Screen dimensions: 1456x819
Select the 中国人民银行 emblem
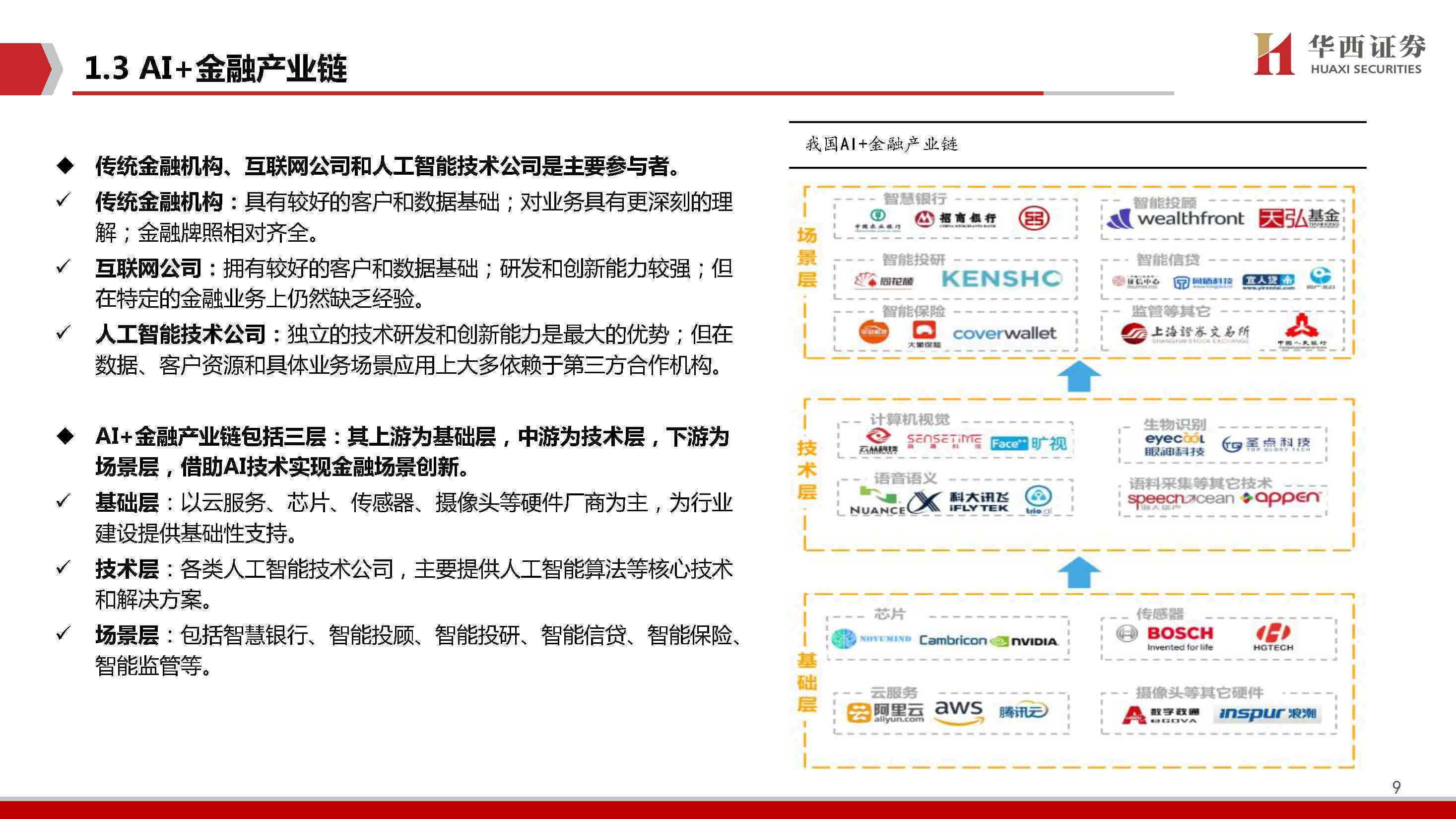[1302, 330]
